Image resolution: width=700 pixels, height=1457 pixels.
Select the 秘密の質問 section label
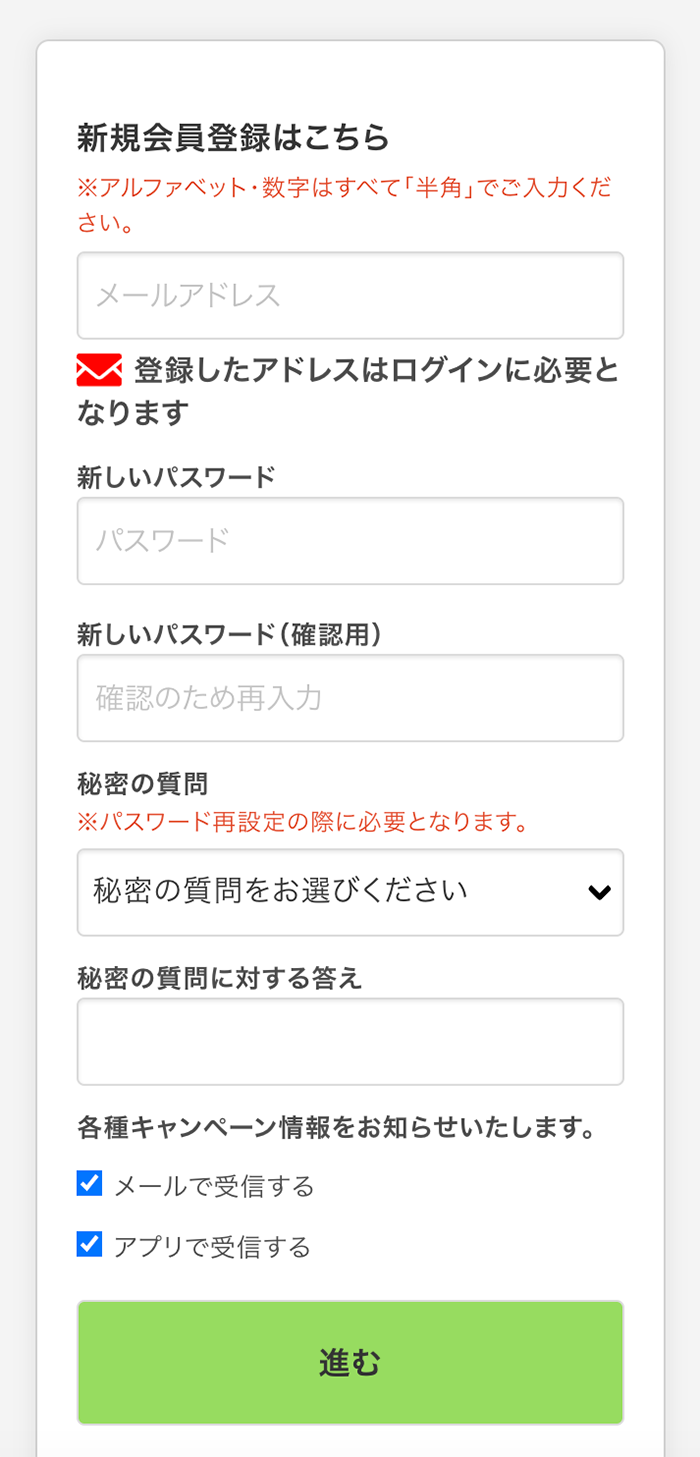pyautogui.click(x=142, y=783)
